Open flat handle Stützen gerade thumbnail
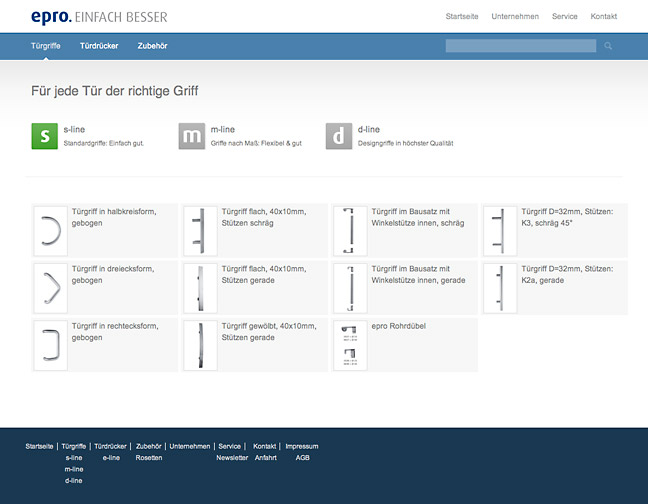This screenshot has height=504, width=648. point(200,288)
